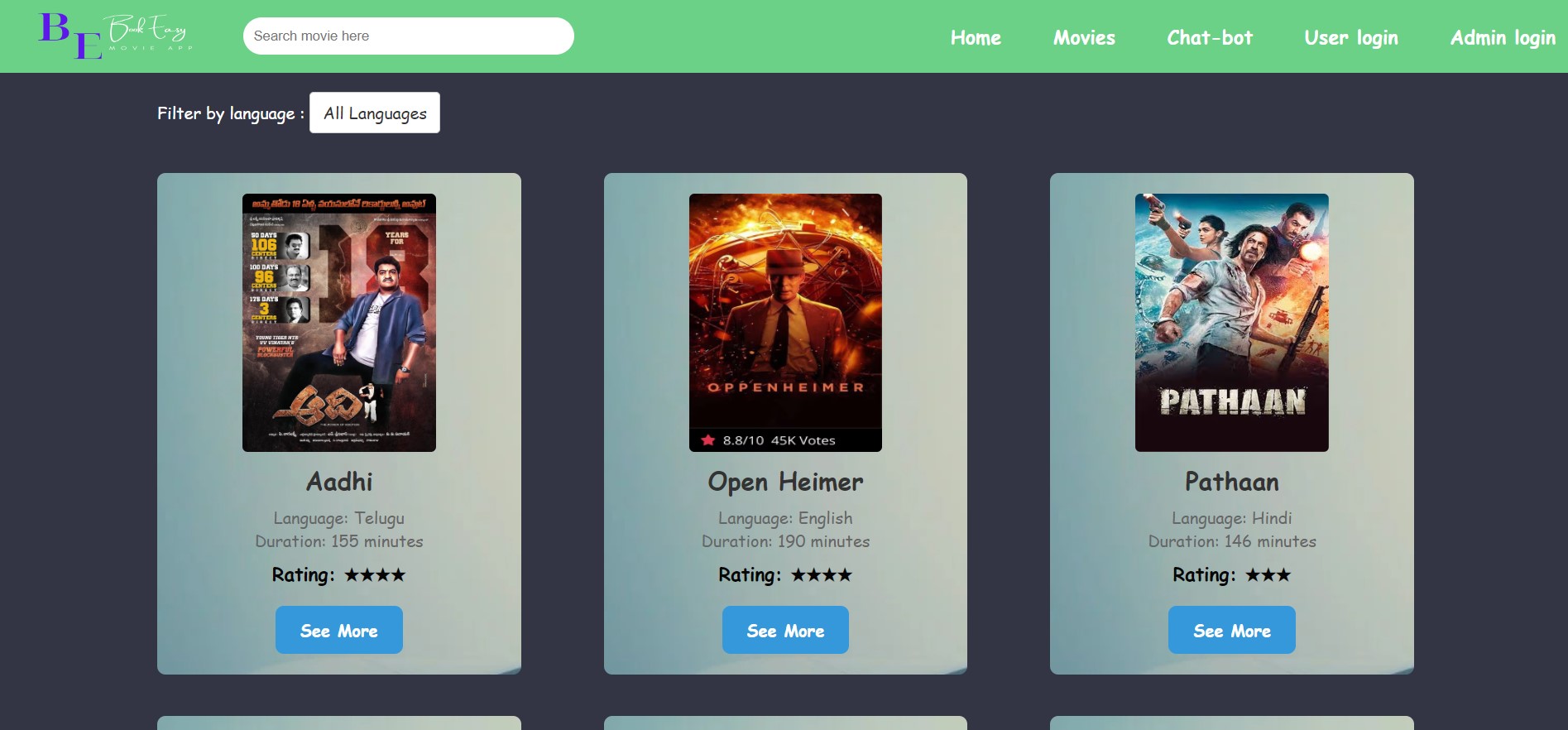
Task: Click See More for Pathaan
Action: point(1232,630)
